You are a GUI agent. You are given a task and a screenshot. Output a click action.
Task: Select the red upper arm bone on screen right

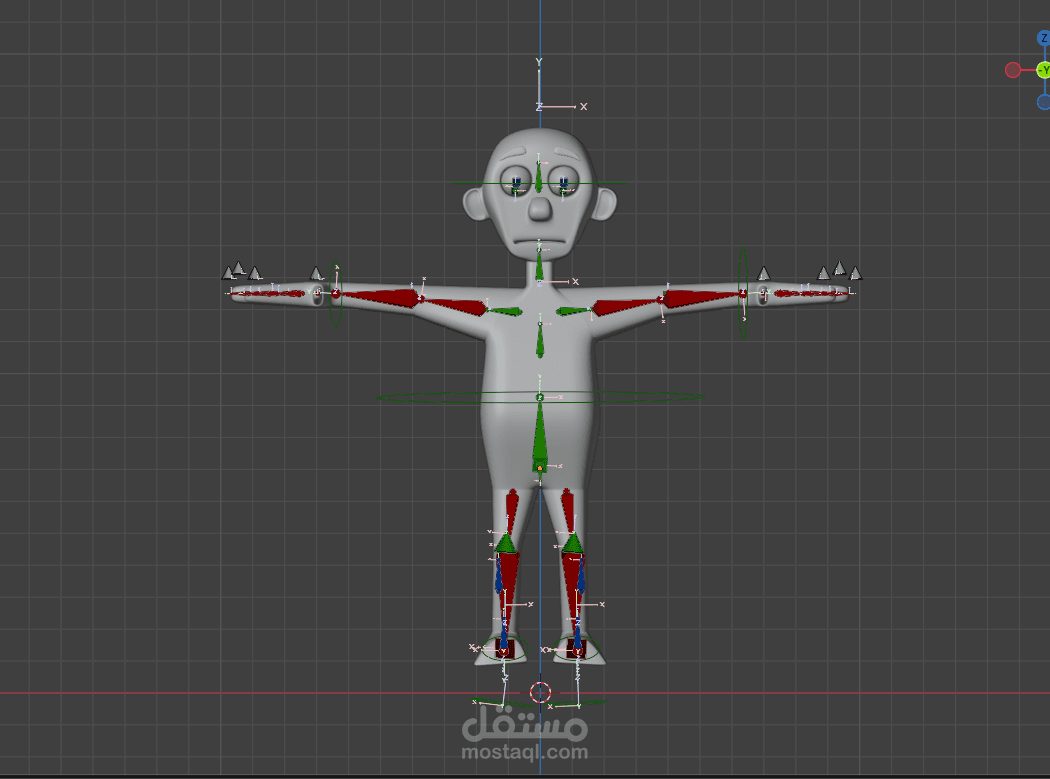click(x=625, y=307)
